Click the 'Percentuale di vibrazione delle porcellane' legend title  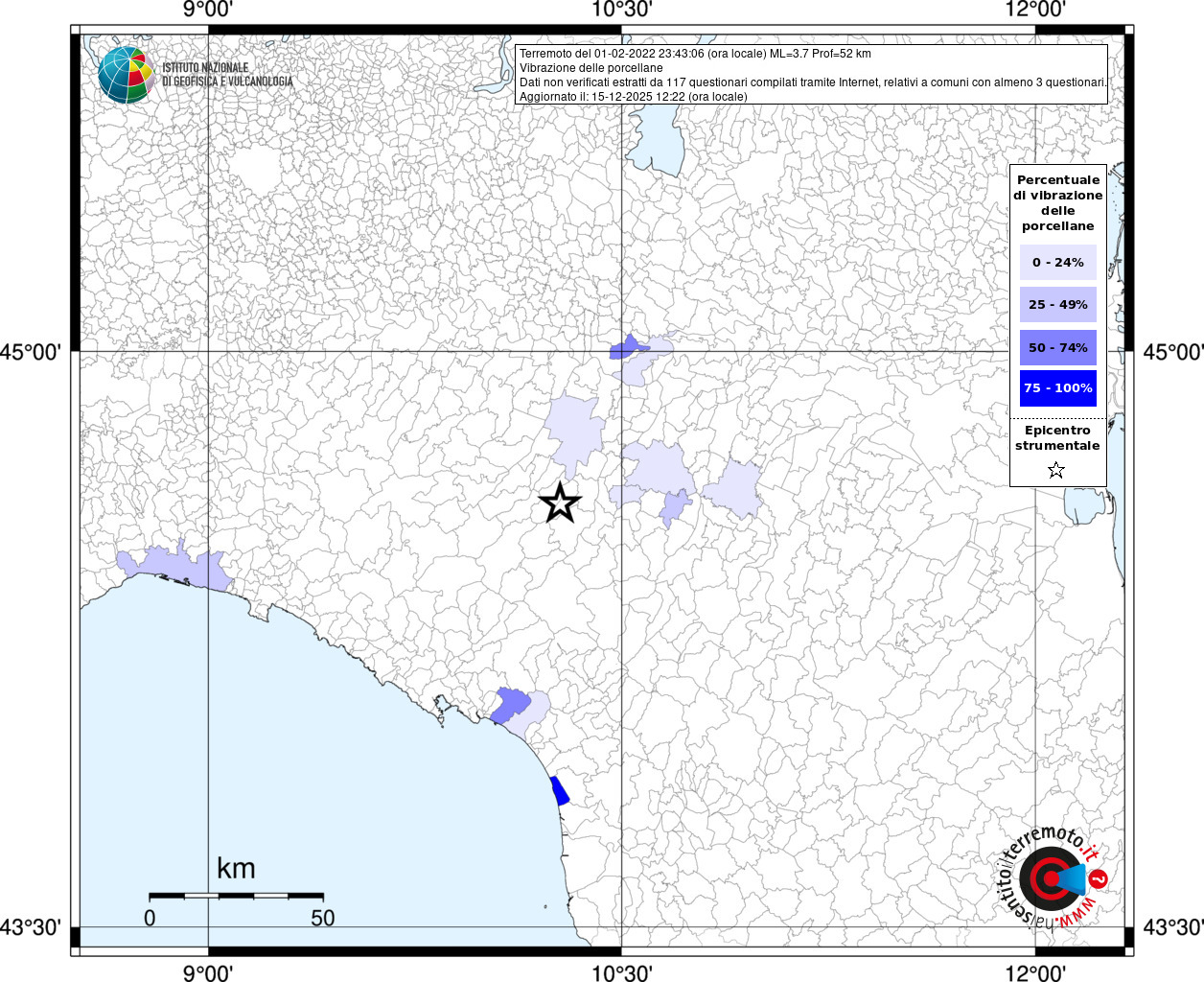point(1057,202)
